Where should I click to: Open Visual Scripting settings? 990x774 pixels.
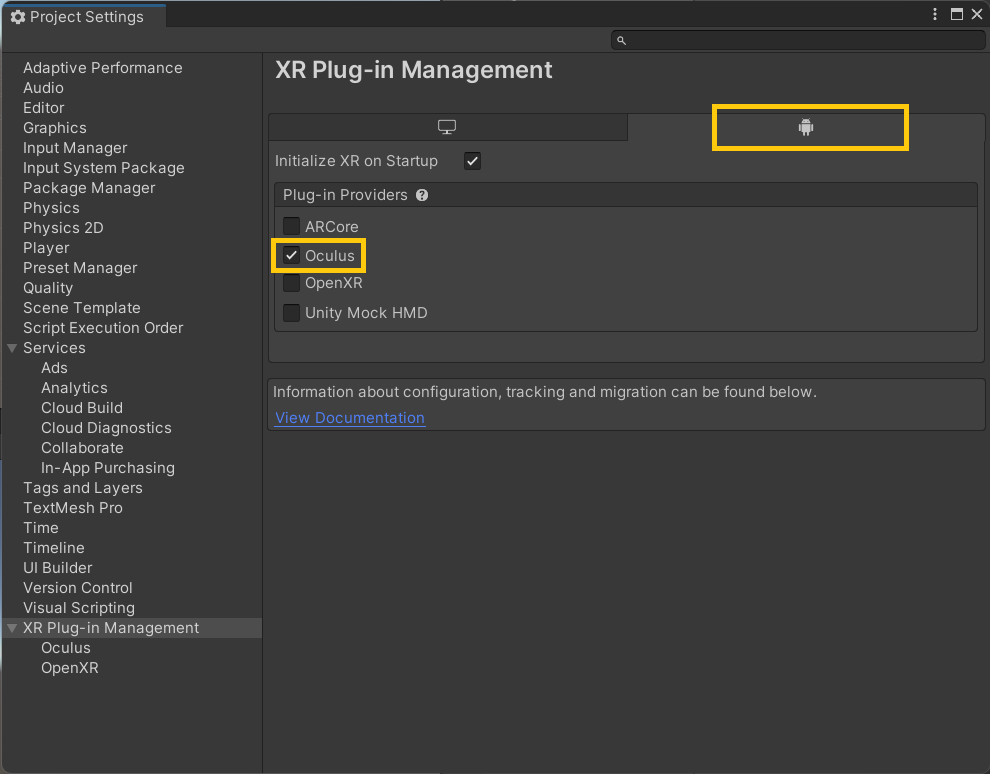pos(79,608)
